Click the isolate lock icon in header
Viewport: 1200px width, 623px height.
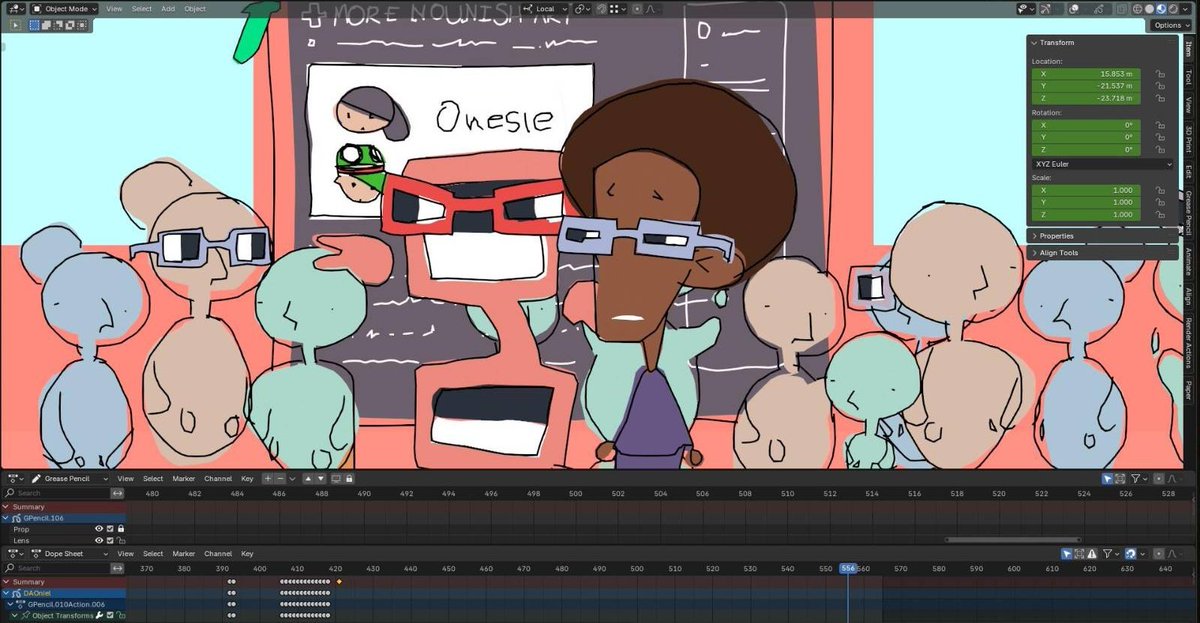pyautogui.click(x=350, y=479)
